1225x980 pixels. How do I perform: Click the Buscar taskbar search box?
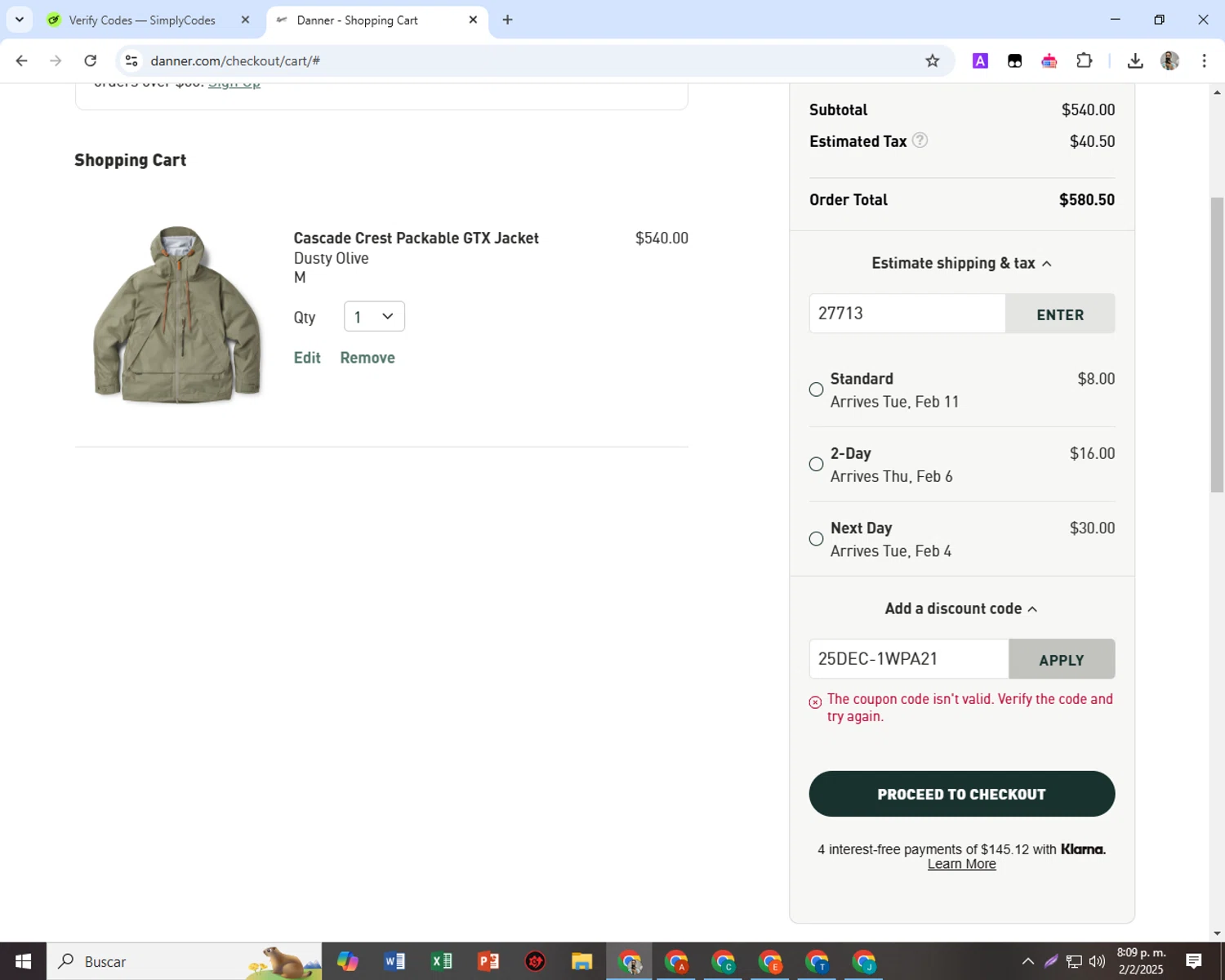(x=185, y=961)
